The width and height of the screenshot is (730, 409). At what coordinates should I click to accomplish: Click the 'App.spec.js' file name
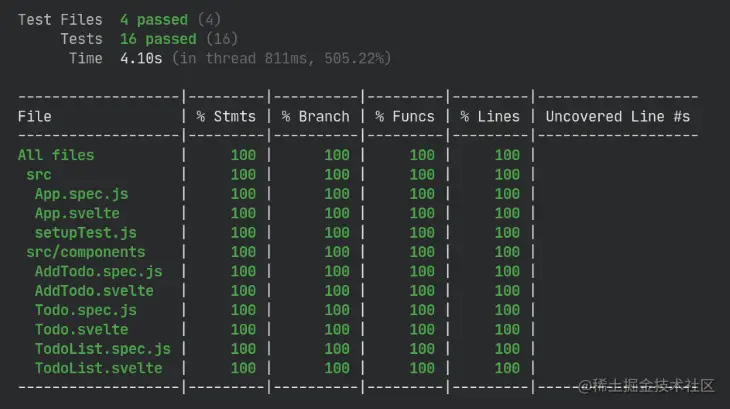coord(81,194)
